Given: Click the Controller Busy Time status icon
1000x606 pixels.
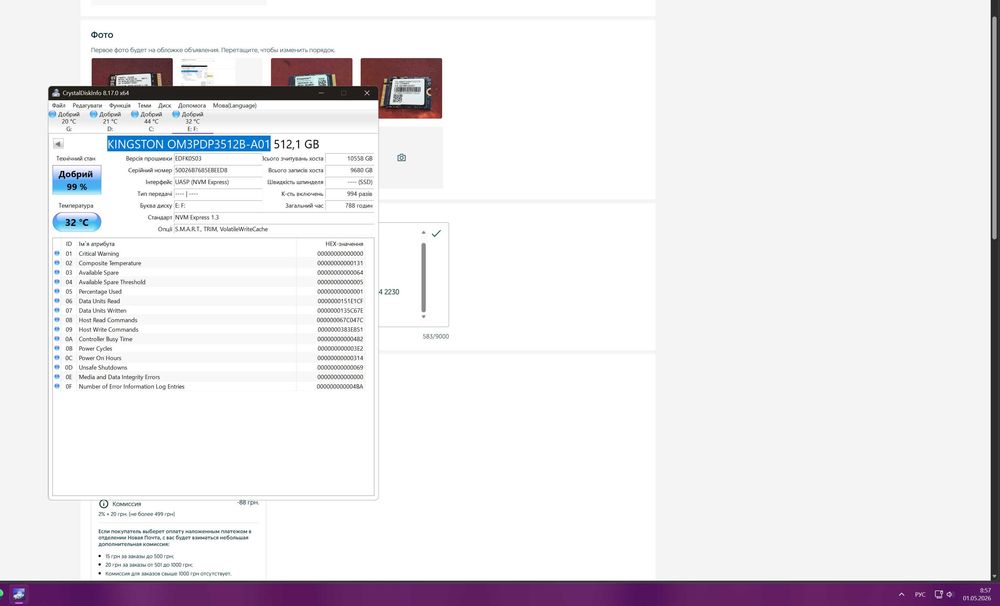Looking at the screenshot, I should (57, 339).
